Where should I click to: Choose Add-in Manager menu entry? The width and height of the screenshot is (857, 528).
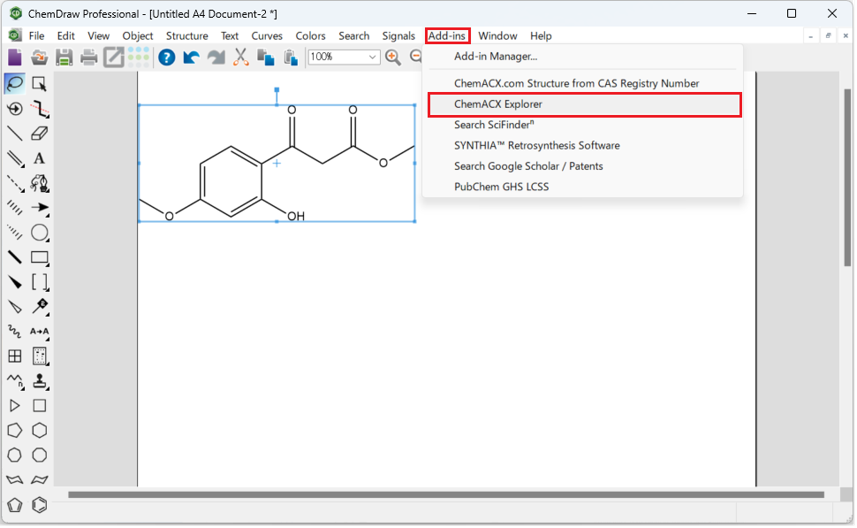point(495,57)
